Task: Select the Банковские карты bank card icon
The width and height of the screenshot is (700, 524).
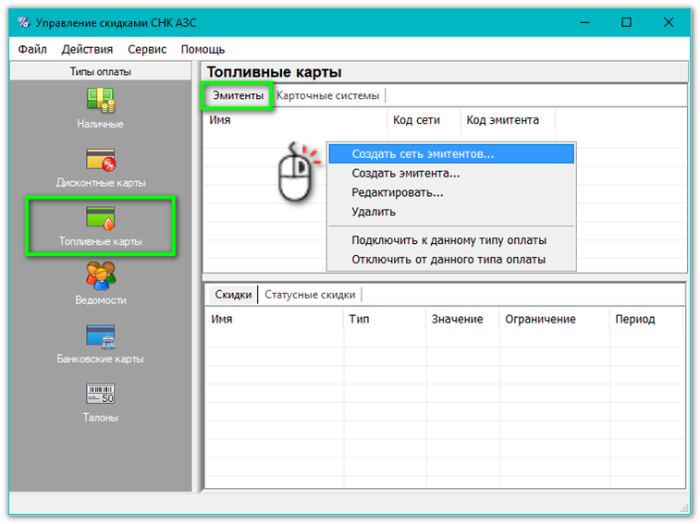Action: [x=100, y=336]
